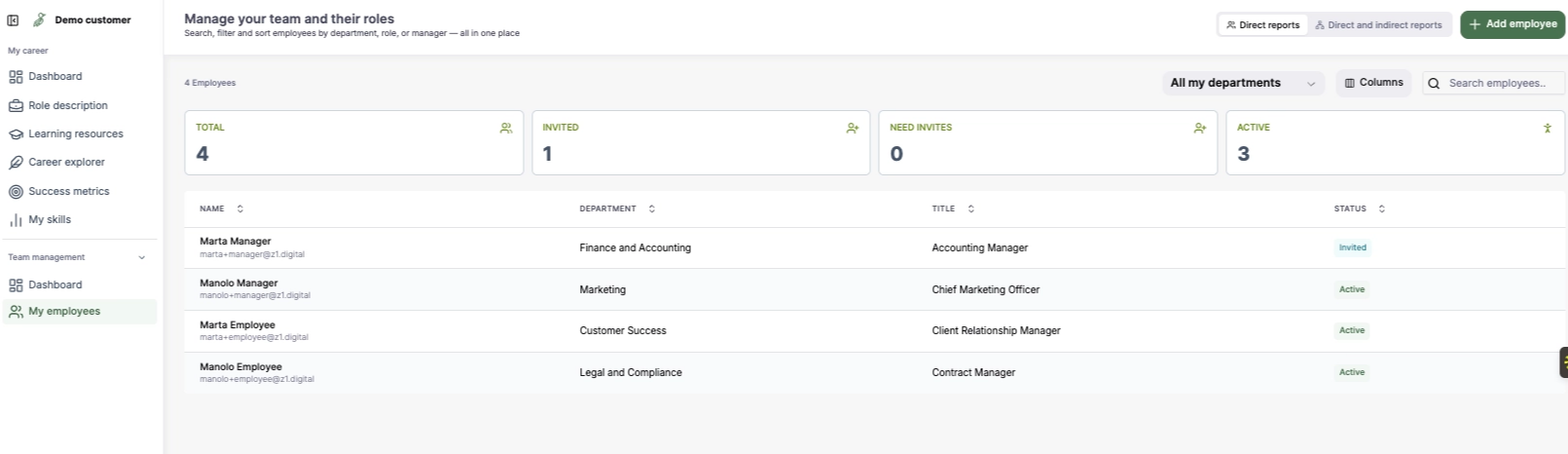The width and height of the screenshot is (1568, 454).
Task: Click the Add employee button
Action: 1513,24
